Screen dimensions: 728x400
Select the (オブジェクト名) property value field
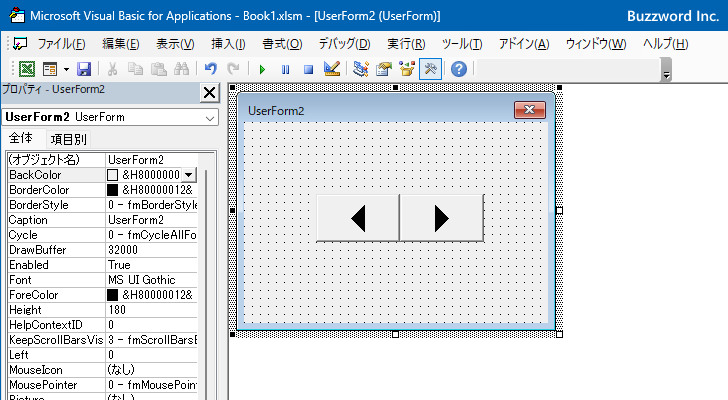pos(151,160)
